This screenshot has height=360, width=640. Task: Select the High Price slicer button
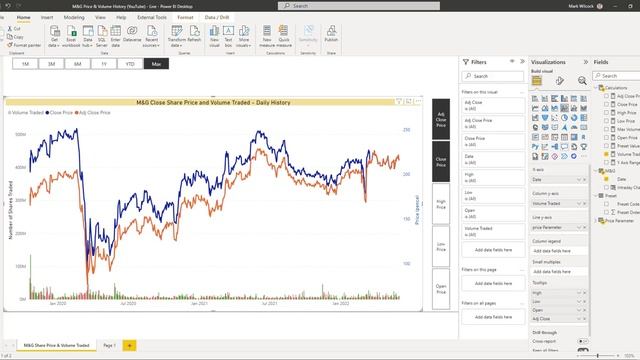[441, 204]
